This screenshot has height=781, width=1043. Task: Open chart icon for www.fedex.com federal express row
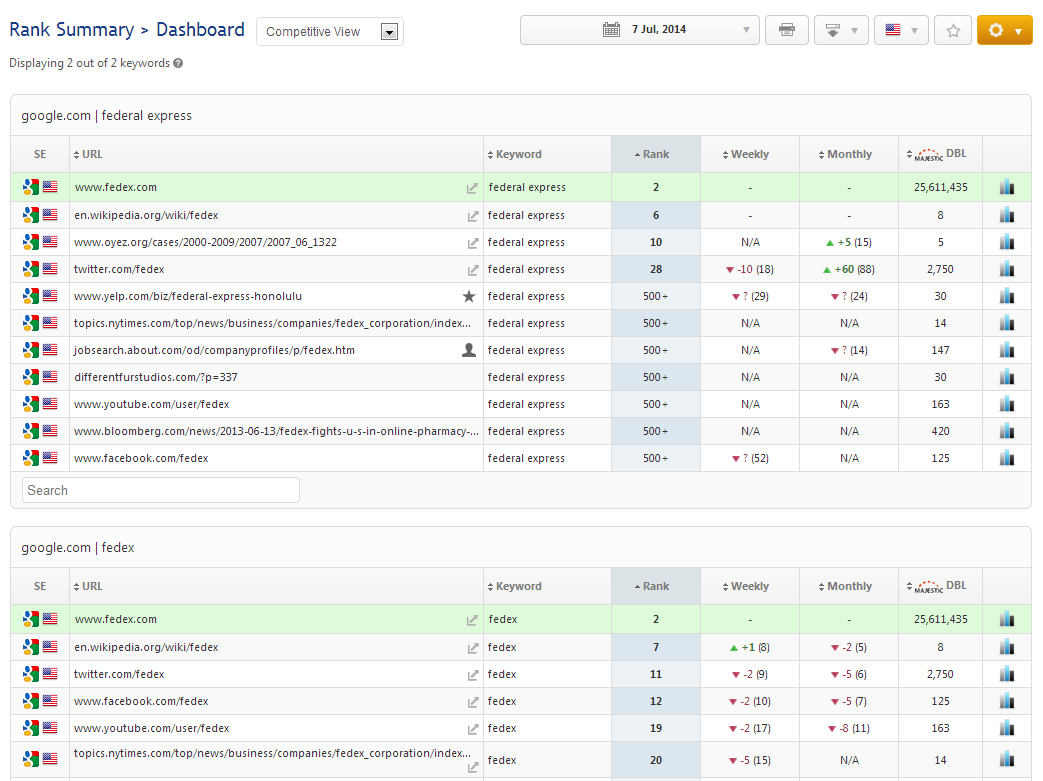[x=1006, y=187]
